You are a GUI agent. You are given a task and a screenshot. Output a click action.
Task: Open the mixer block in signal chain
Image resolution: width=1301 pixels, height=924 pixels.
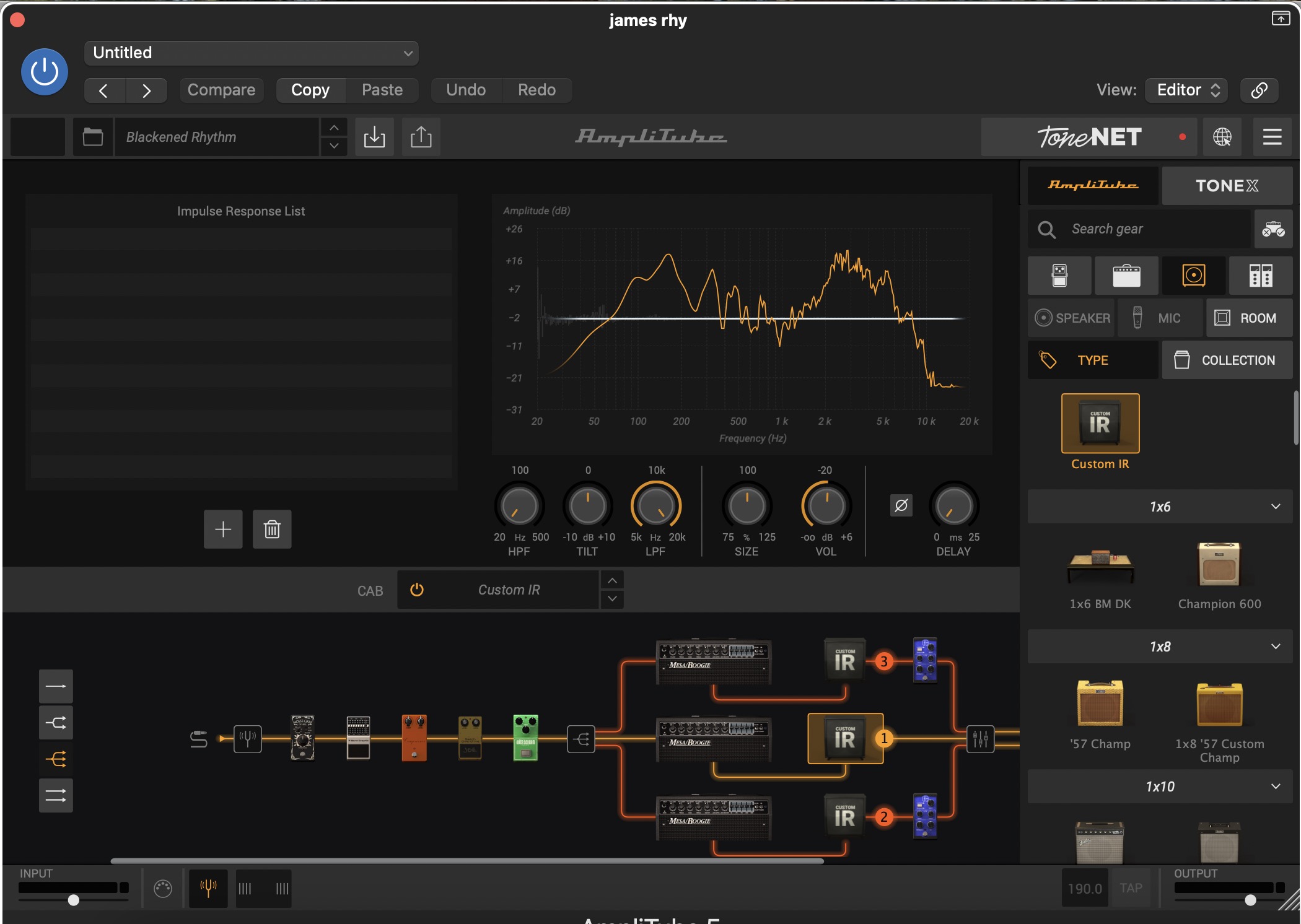coord(980,739)
